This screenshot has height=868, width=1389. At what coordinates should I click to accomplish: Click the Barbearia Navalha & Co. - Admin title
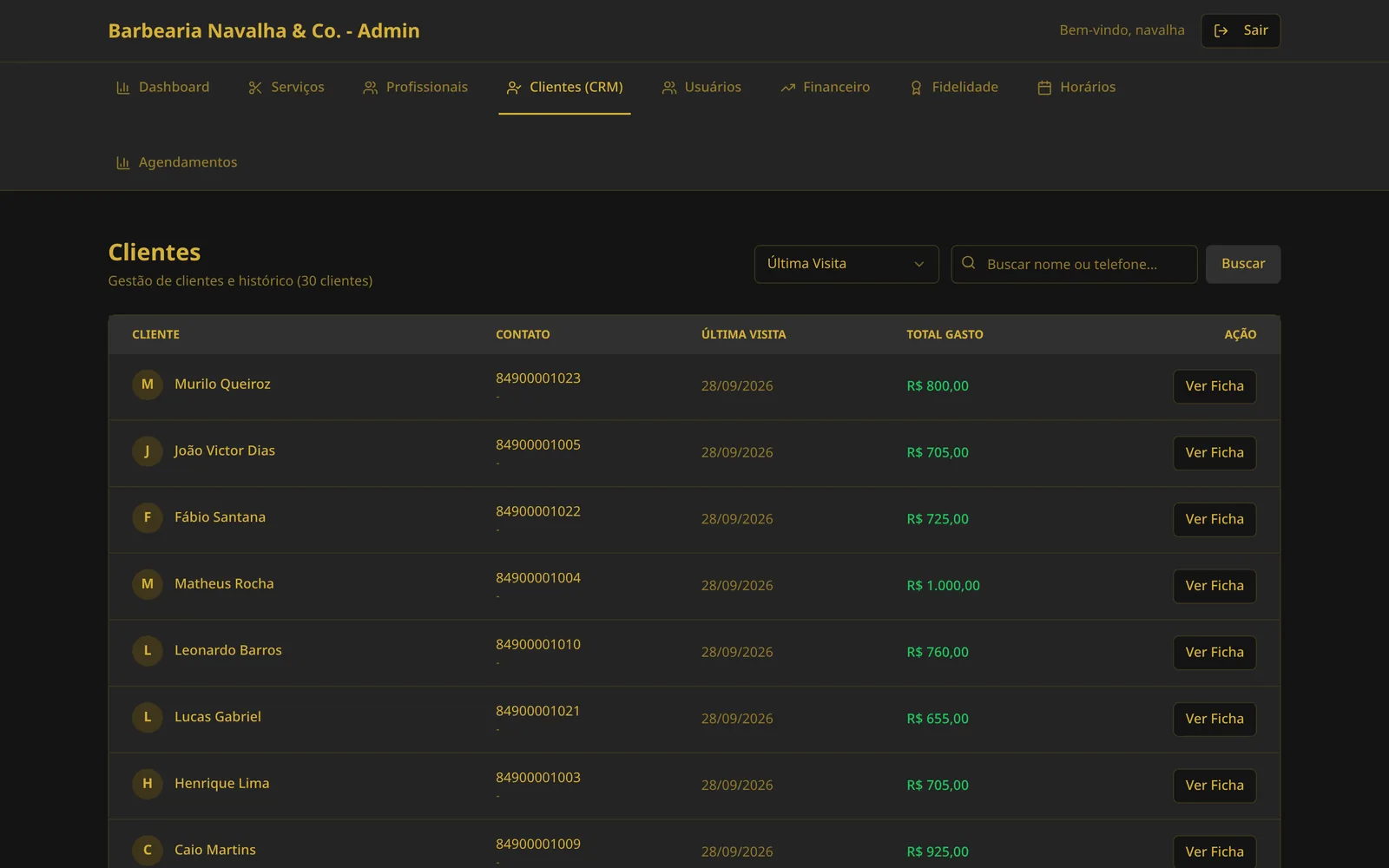coord(264,30)
